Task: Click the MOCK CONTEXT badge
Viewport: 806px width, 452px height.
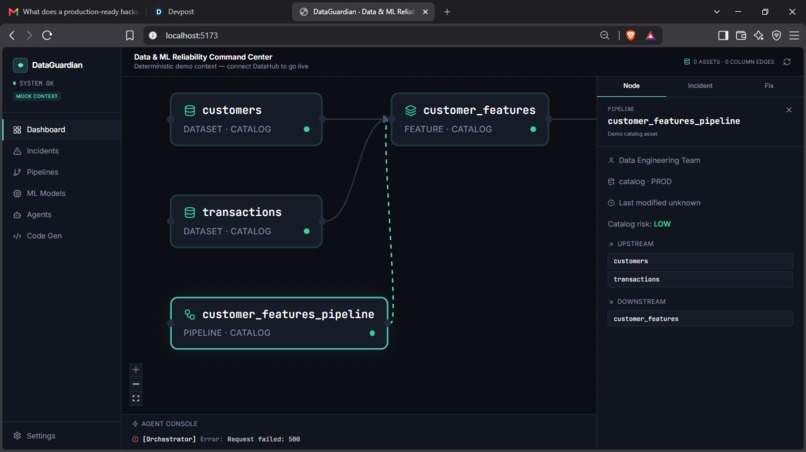Action: tap(37, 96)
